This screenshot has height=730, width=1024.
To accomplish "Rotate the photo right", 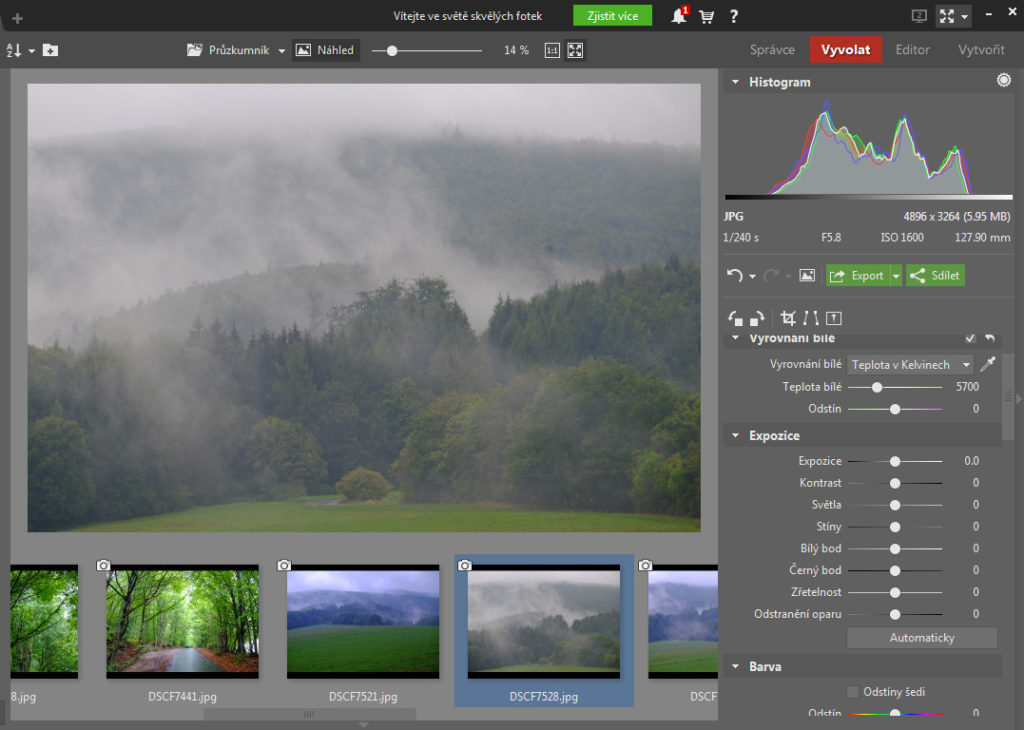I will coord(757,318).
